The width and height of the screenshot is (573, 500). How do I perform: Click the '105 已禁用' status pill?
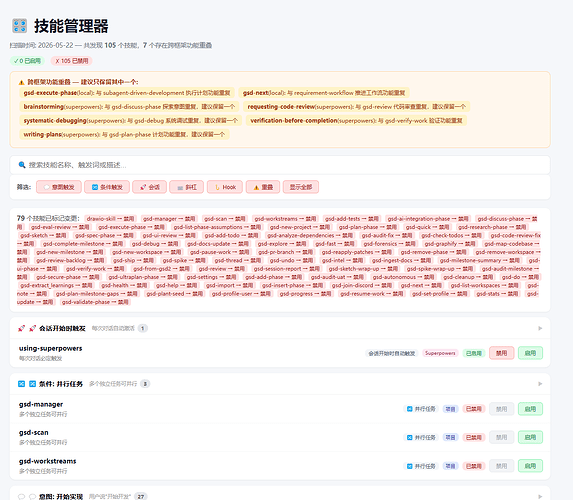click(x=72, y=61)
